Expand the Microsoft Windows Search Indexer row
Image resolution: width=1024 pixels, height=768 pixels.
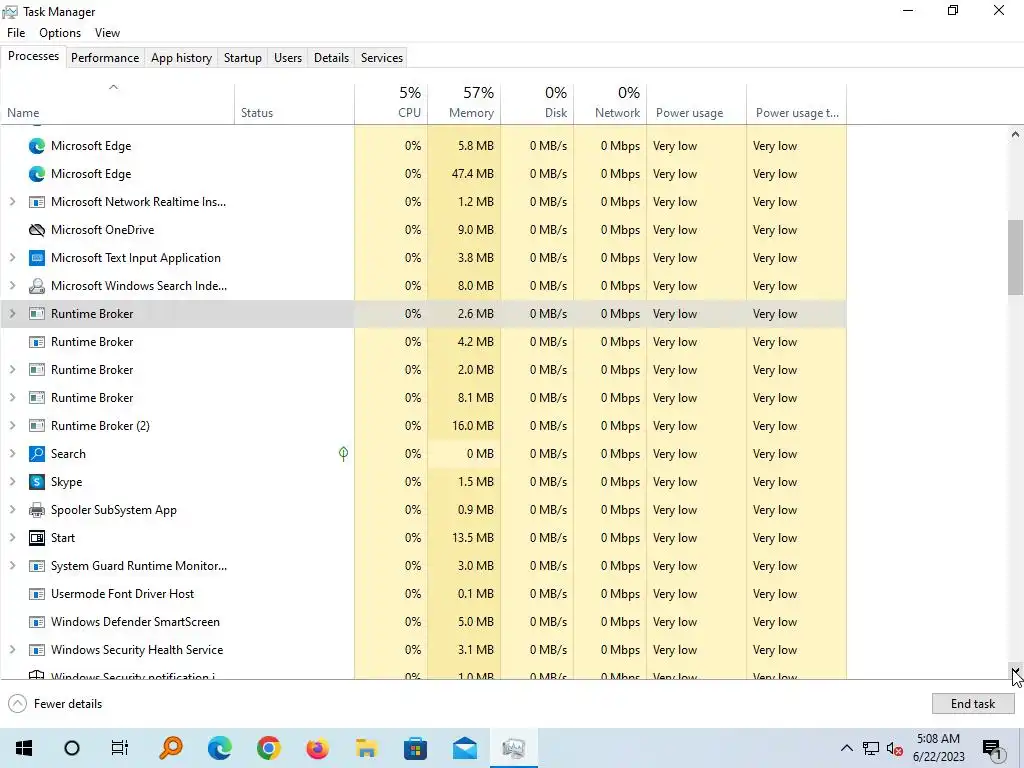(x=12, y=286)
